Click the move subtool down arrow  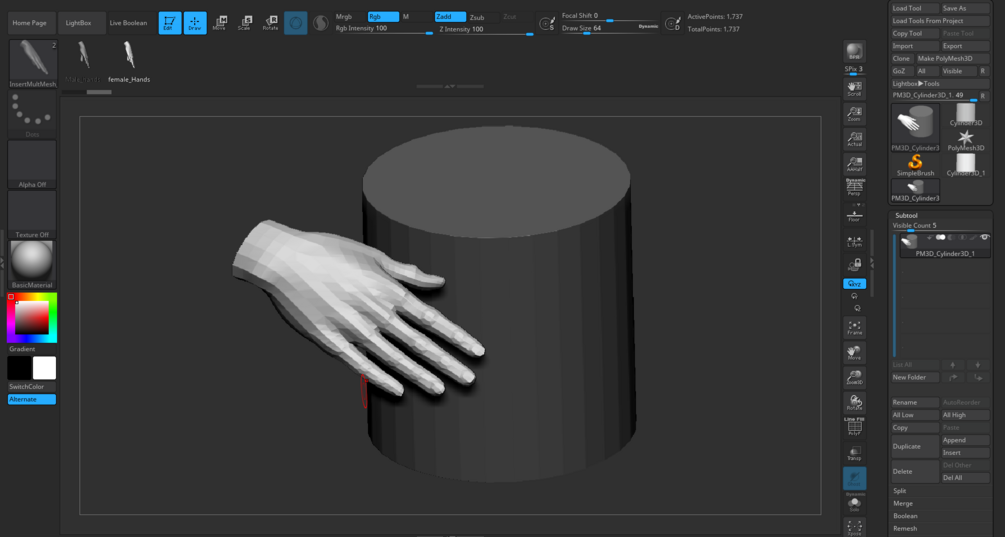click(x=977, y=365)
